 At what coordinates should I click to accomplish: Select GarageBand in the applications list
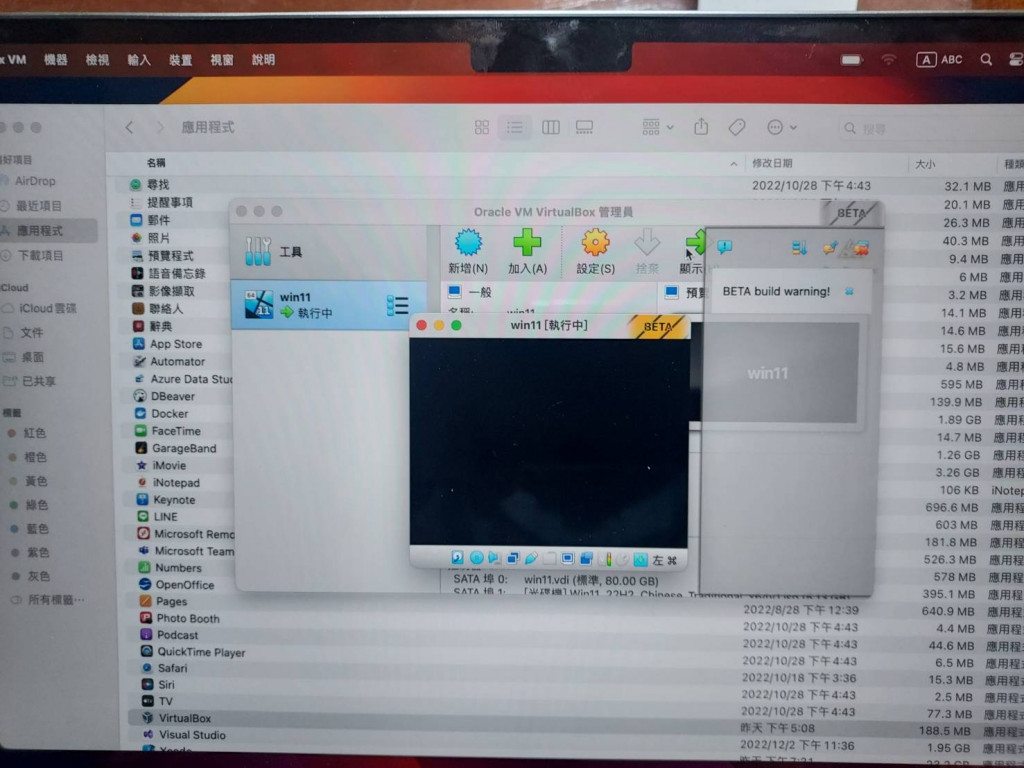pos(184,448)
